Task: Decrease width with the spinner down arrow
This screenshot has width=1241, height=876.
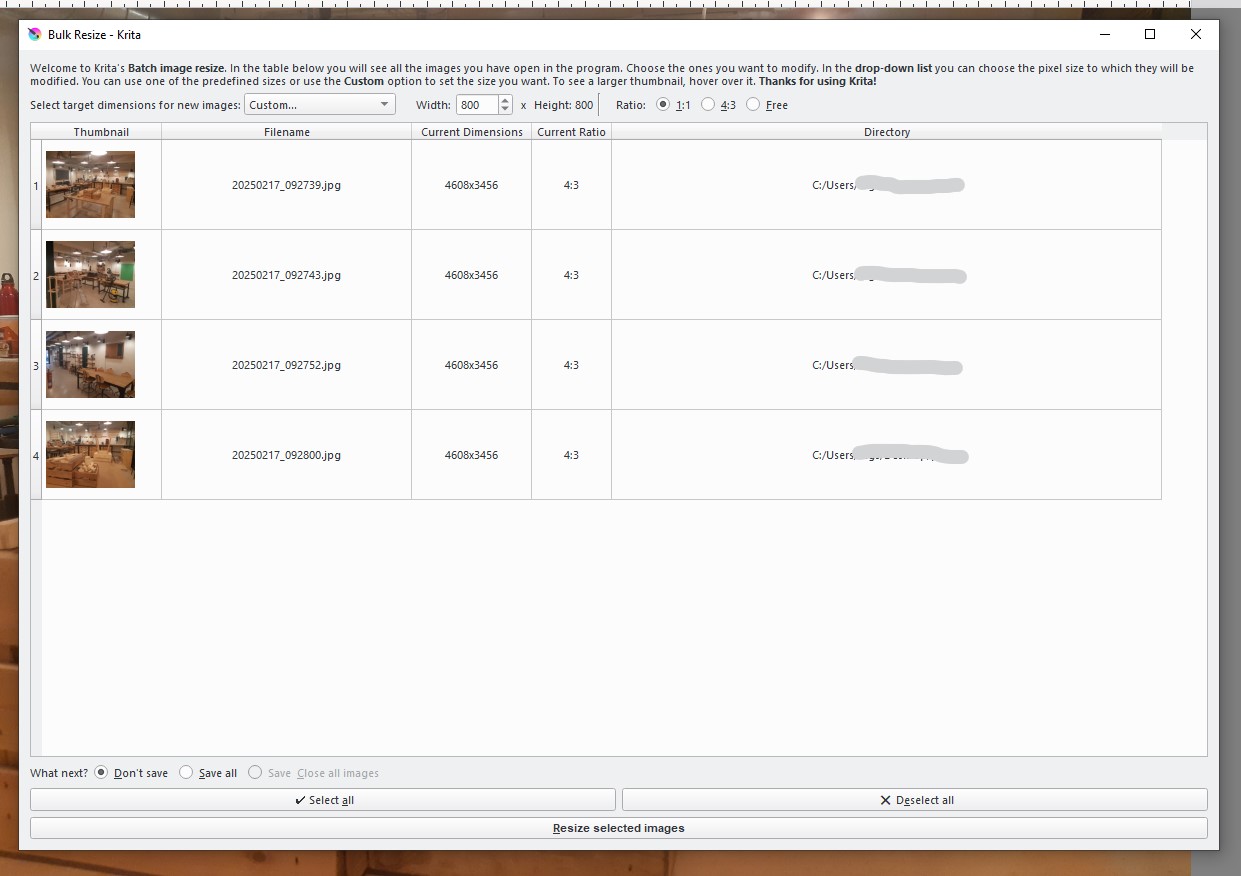Action: (505, 110)
